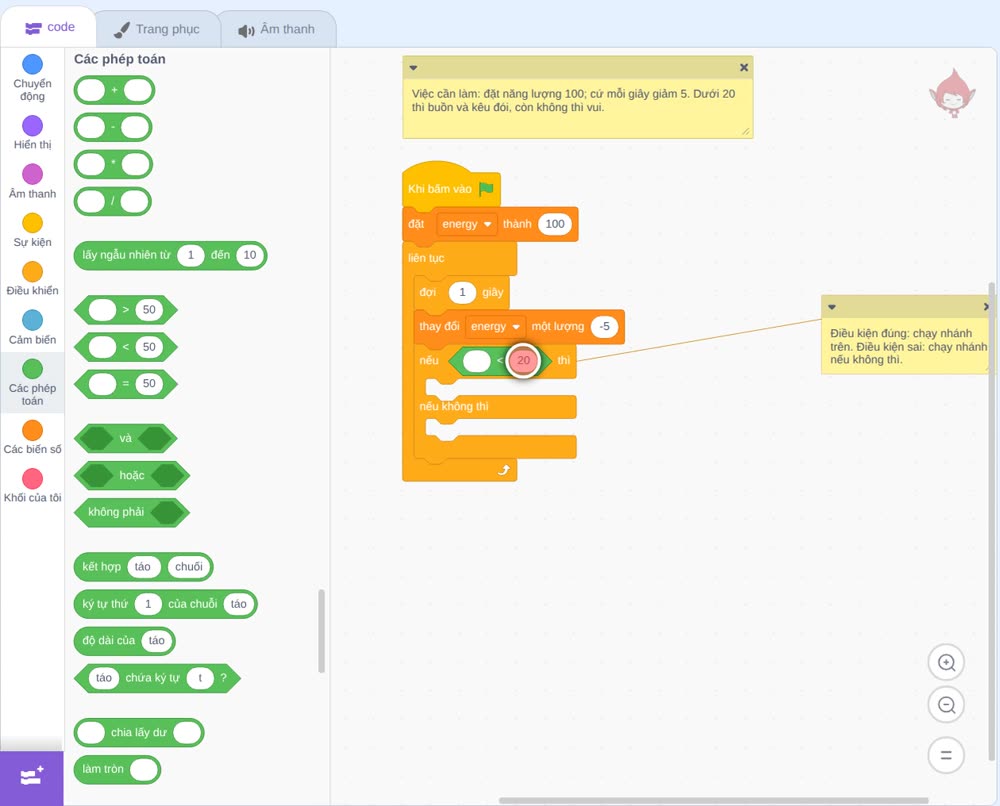Reset workspace zoom to default

[946, 755]
